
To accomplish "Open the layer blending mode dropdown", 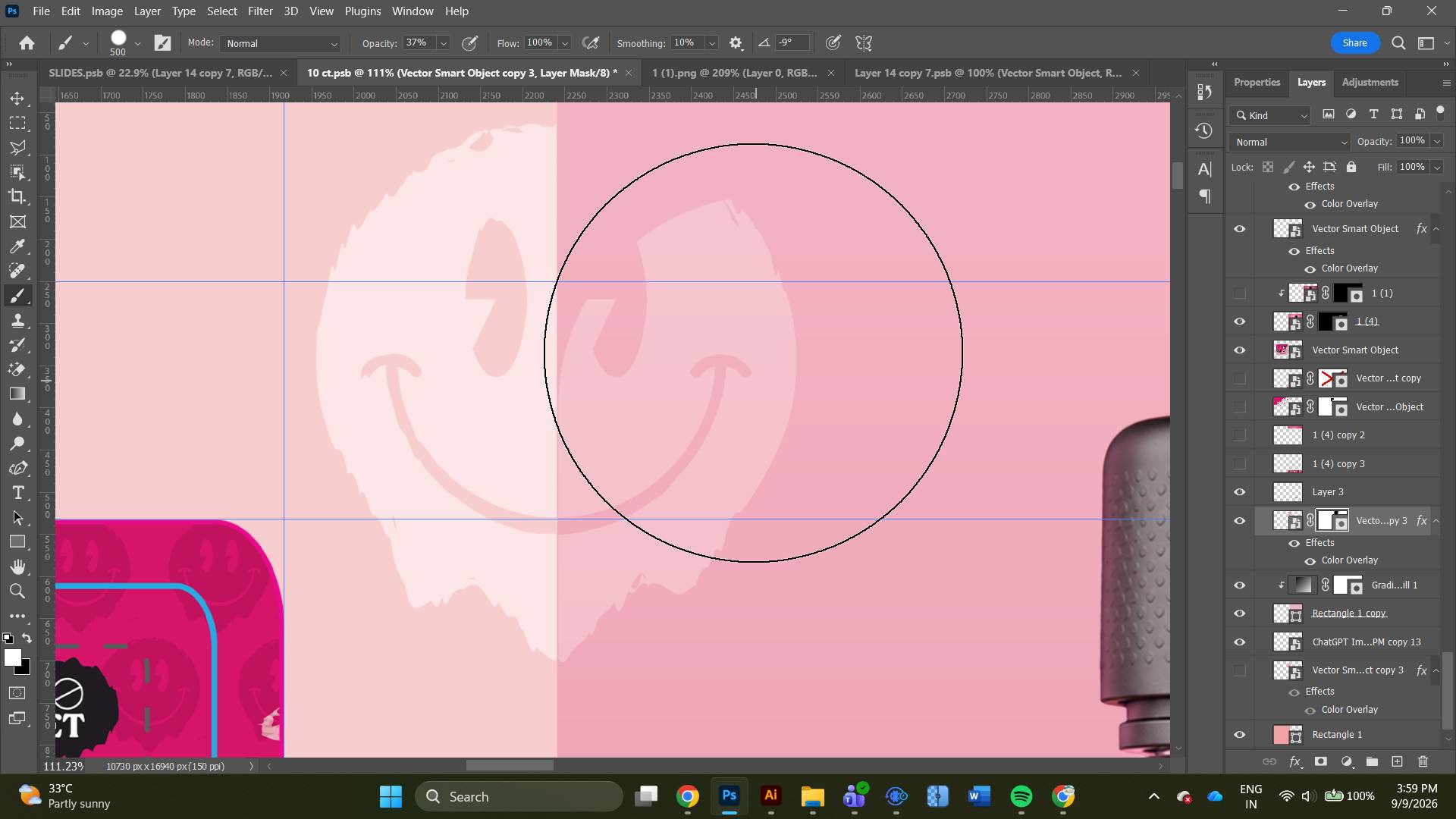I will 1290,142.
